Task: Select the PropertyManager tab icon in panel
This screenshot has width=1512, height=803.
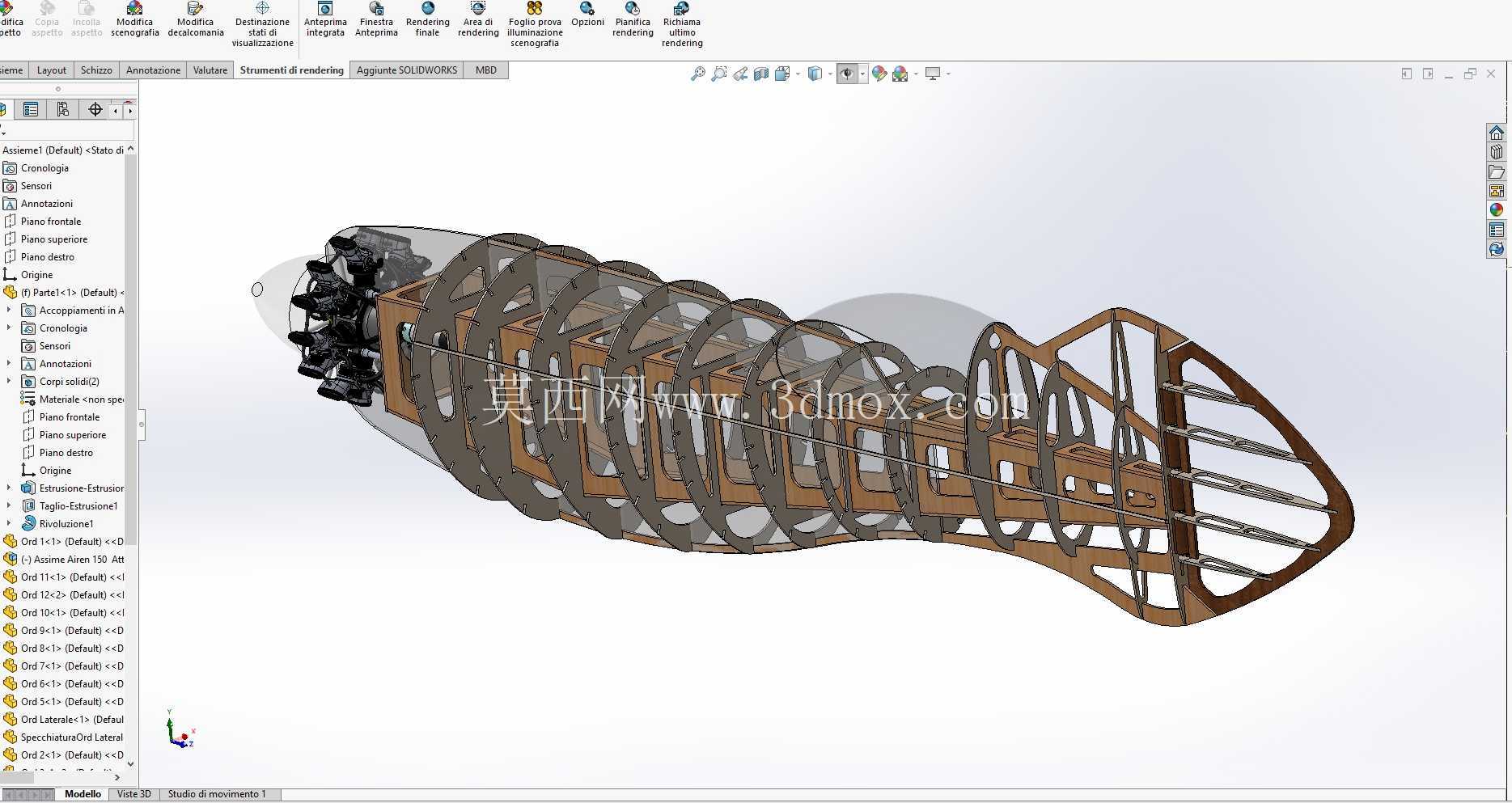Action: (x=31, y=109)
